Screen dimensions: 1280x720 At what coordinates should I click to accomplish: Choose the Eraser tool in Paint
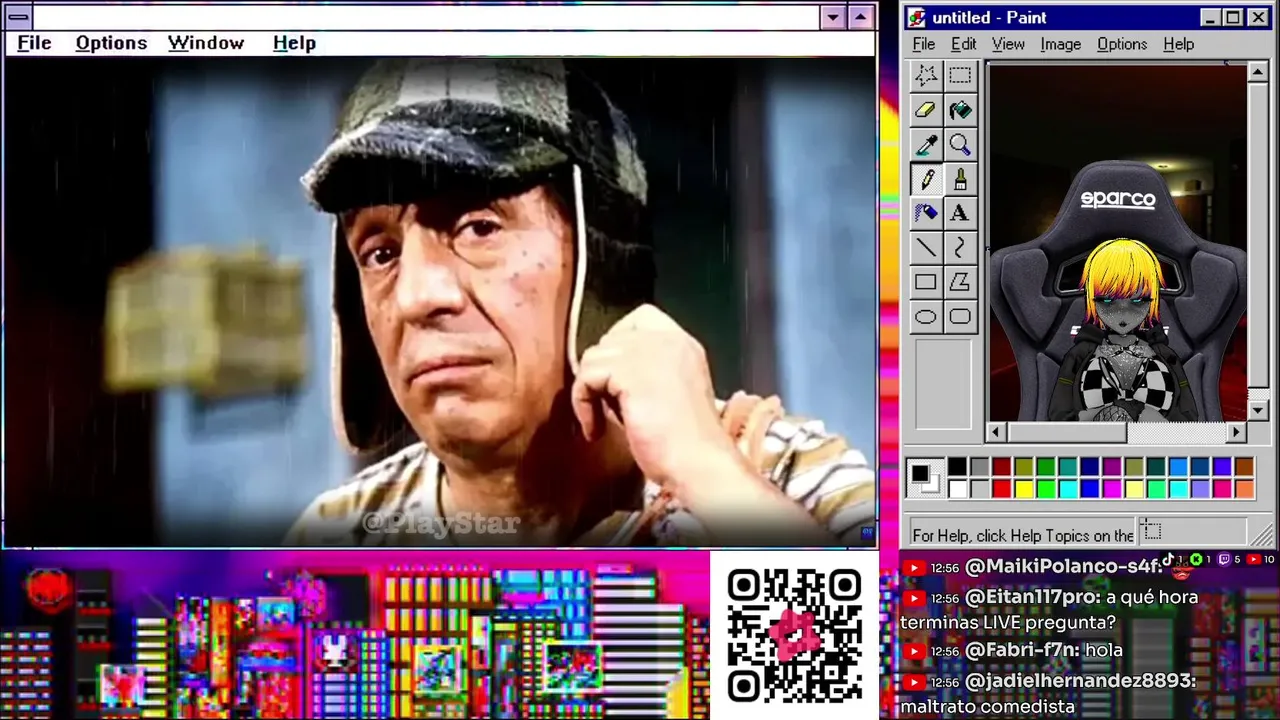coord(926,110)
